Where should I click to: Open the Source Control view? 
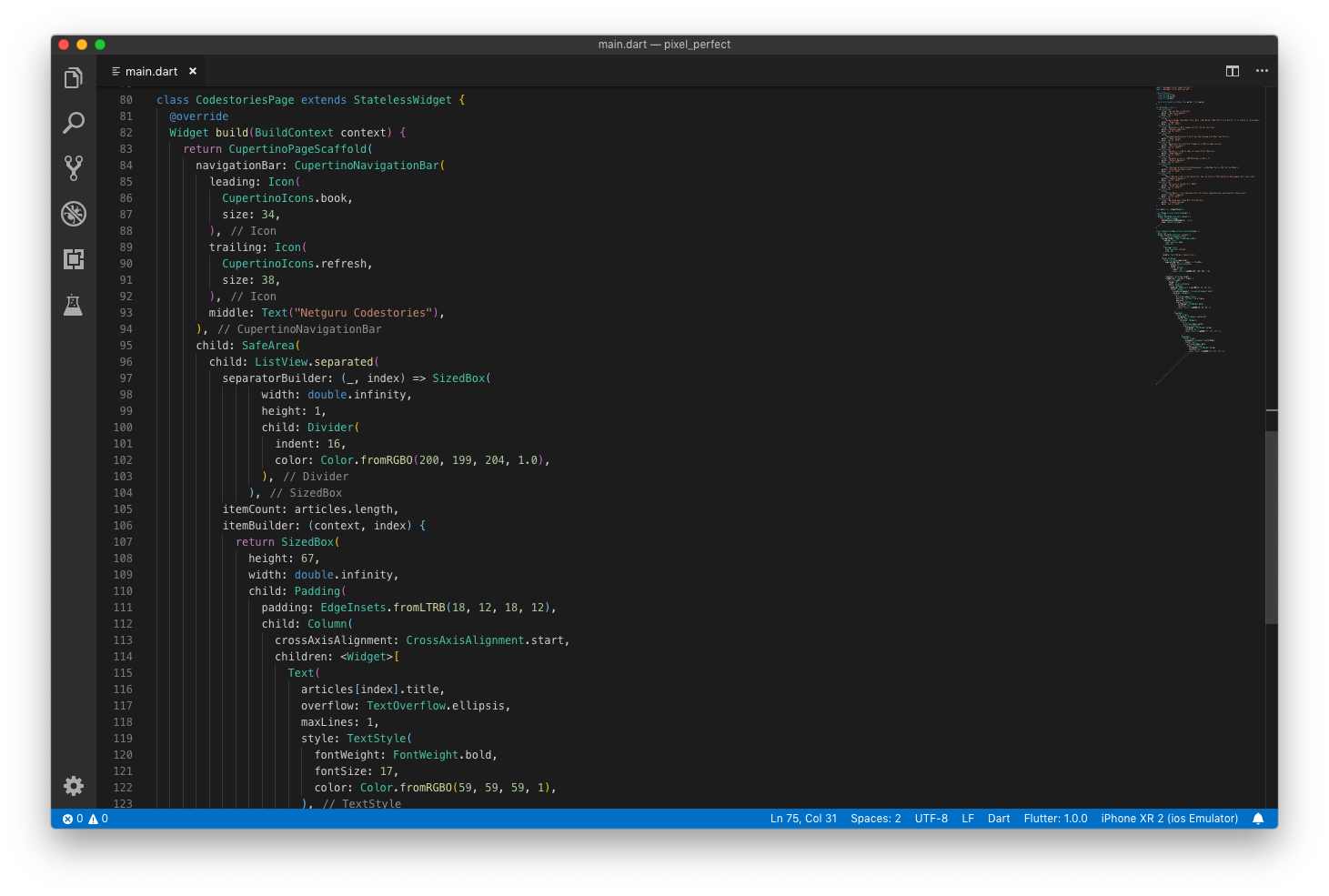[74, 167]
